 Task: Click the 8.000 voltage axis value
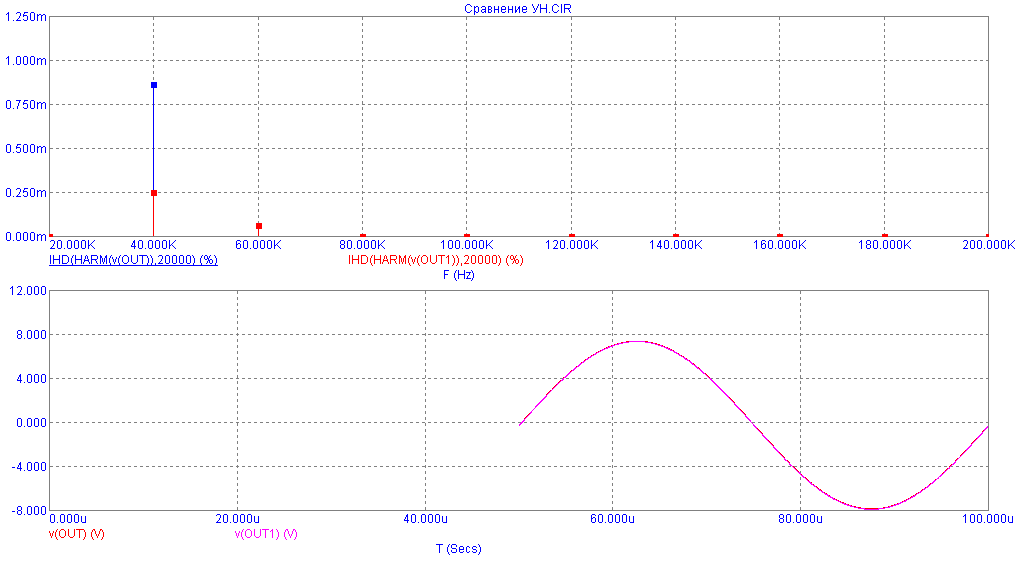pyautogui.click(x=31, y=335)
